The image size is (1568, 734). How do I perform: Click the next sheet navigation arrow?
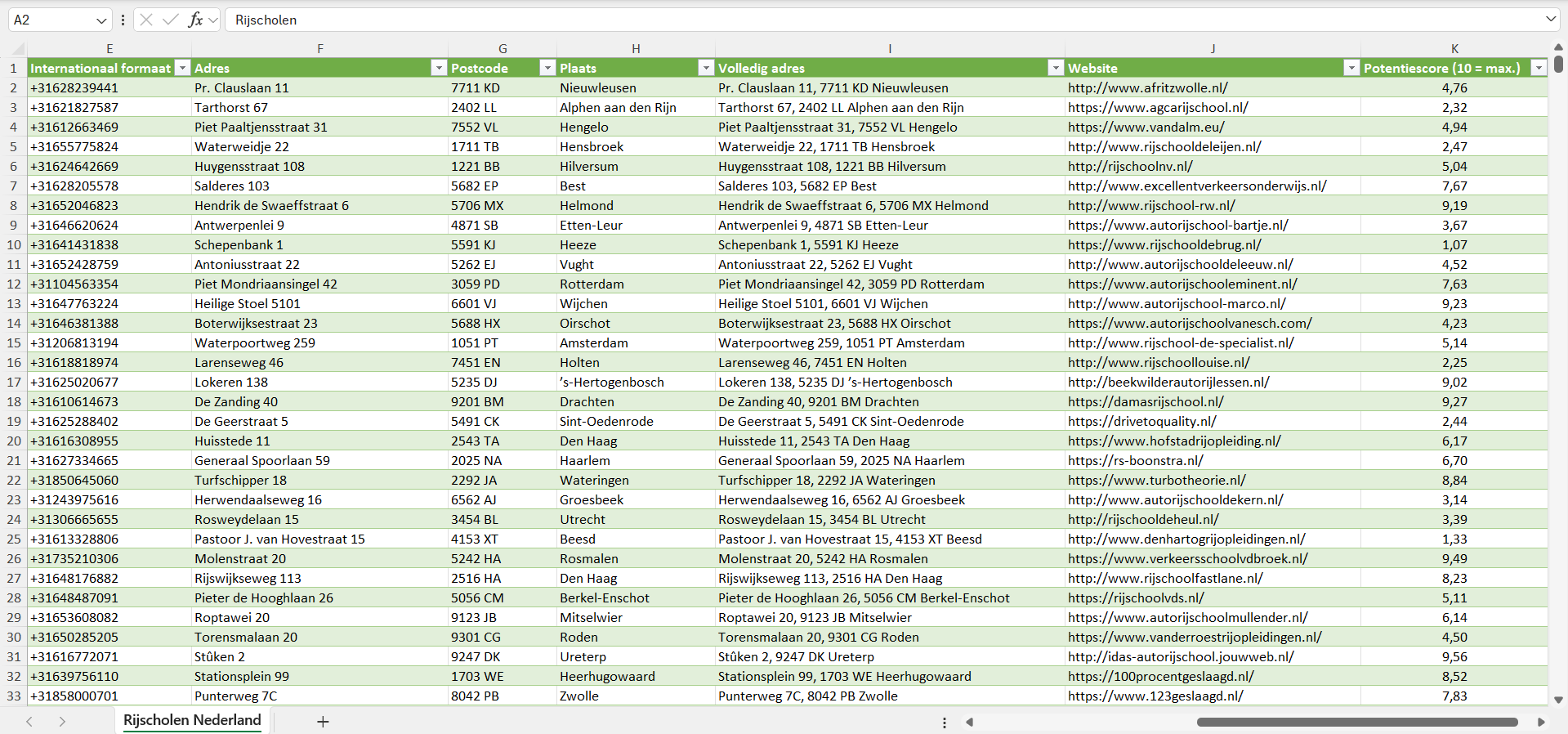click(x=62, y=722)
